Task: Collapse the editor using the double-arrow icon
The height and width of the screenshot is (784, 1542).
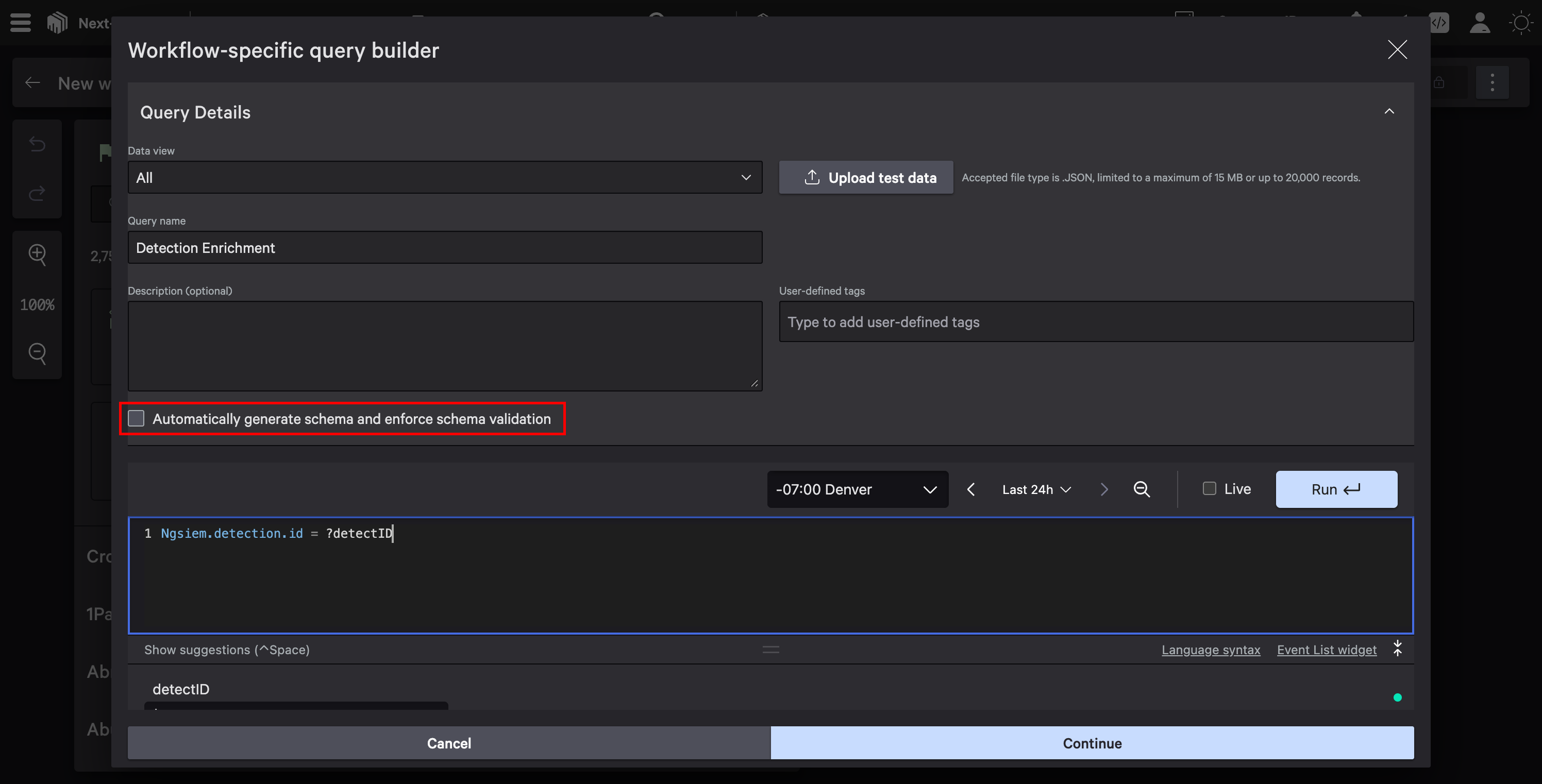Action: tap(1398, 649)
